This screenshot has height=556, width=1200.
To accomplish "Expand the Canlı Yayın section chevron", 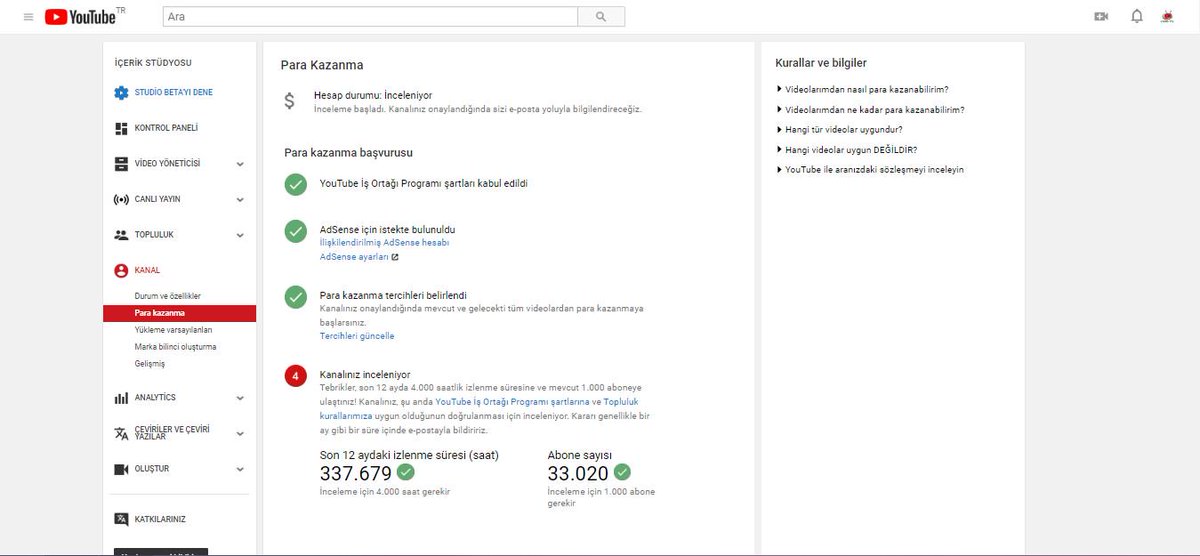I will (240, 200).
